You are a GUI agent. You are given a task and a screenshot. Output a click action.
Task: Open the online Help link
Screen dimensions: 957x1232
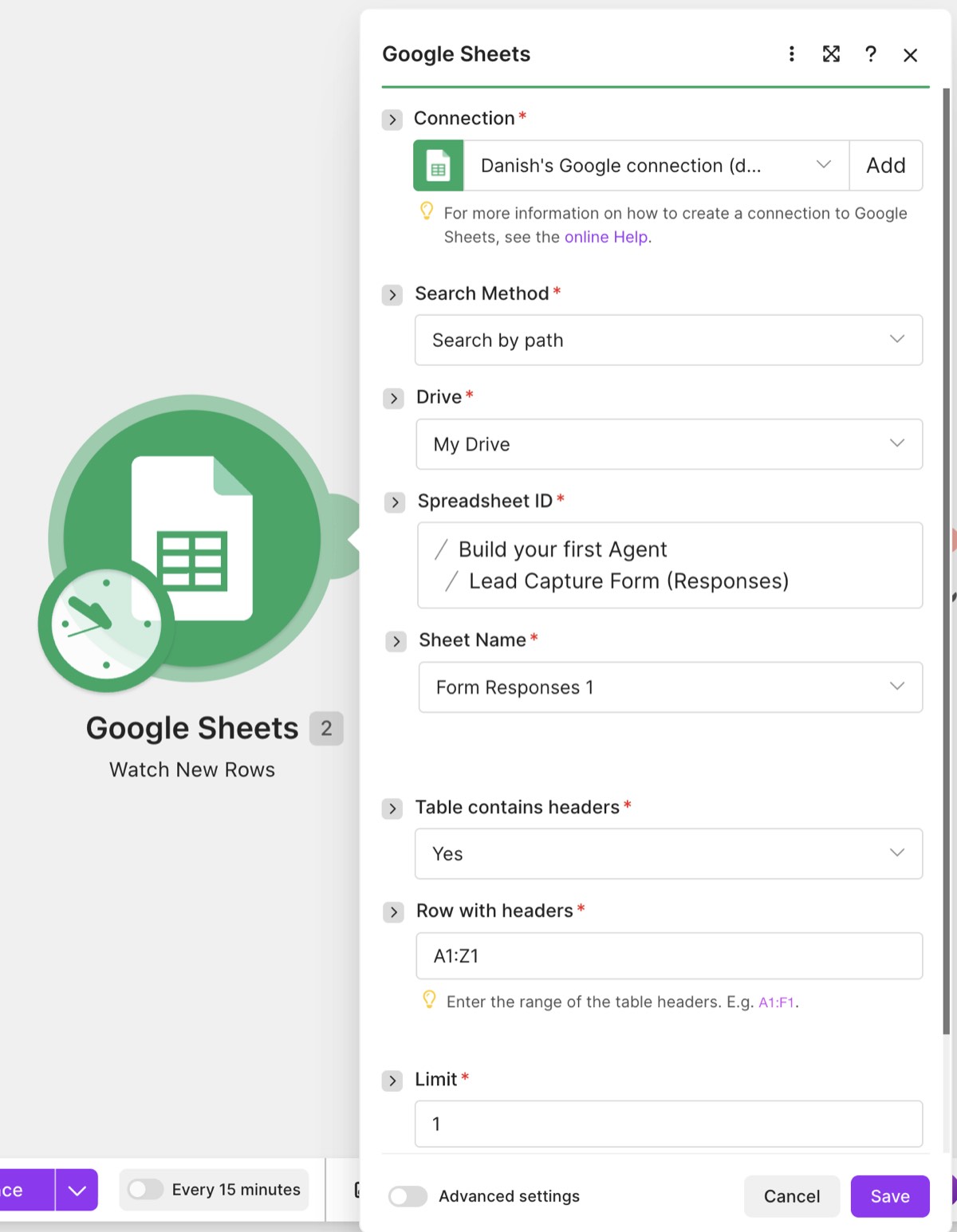(606, 237)
